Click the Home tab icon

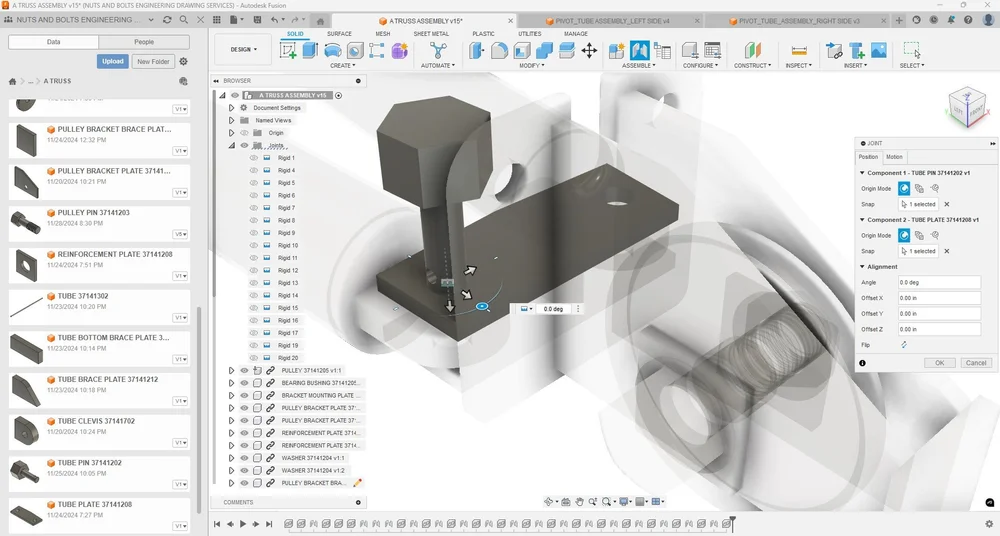coord(320,21)
